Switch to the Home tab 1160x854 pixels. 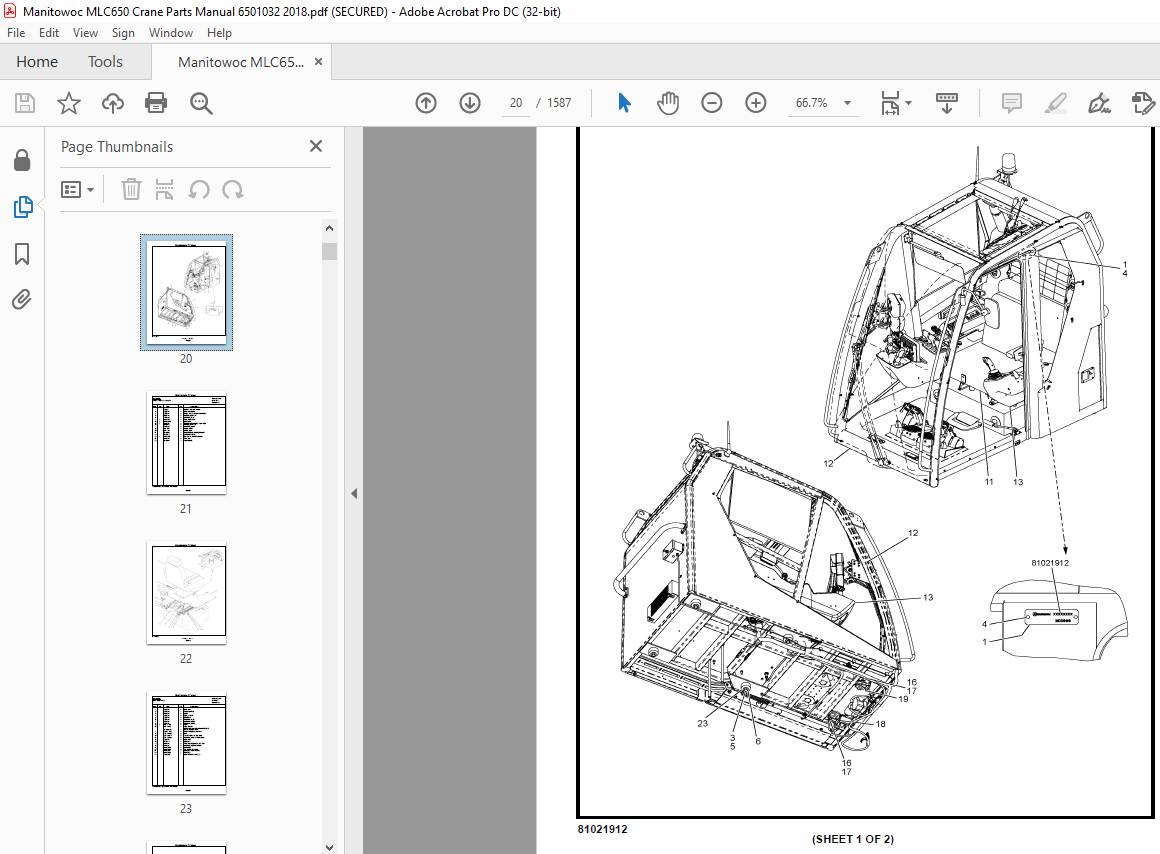pyautogui.click(x=37, y=62)
